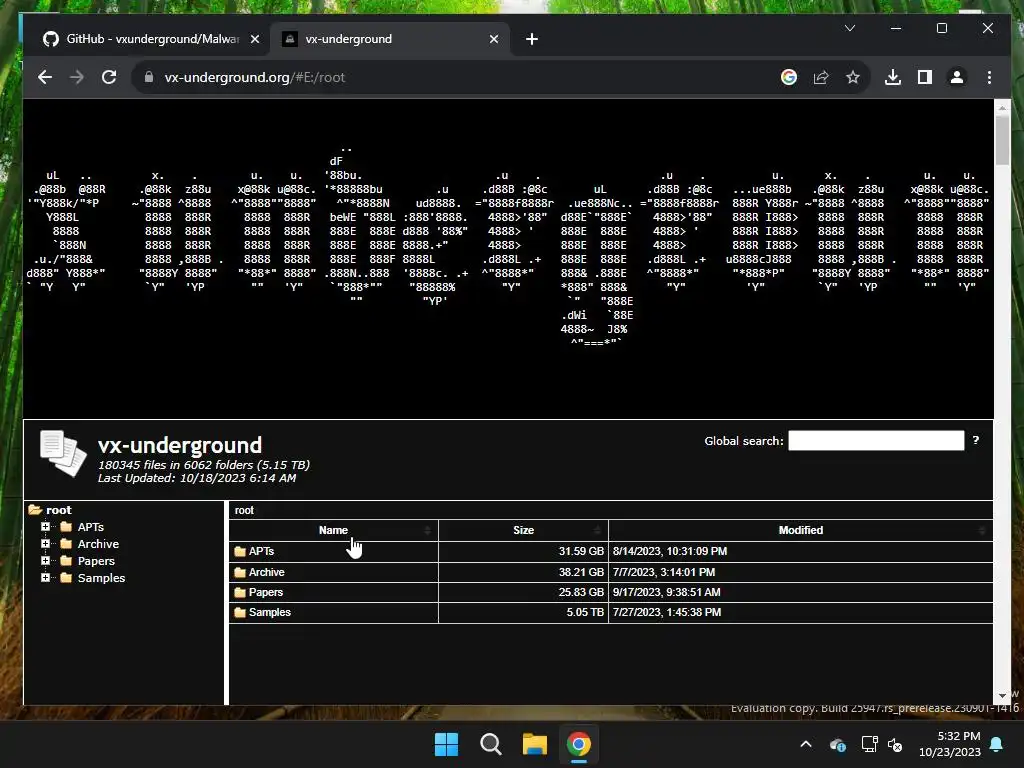Open Chrome downloads icon
The image size is (1024, 768).
point(893,77)
